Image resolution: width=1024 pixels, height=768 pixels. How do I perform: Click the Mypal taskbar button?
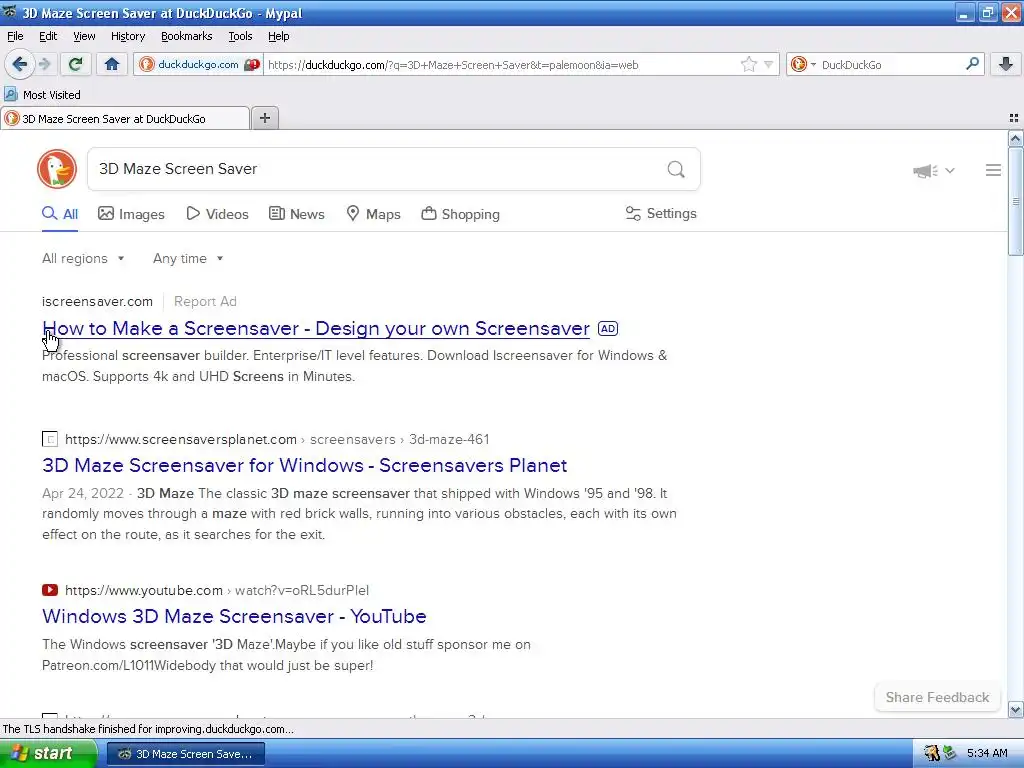(x=185, y=754)
